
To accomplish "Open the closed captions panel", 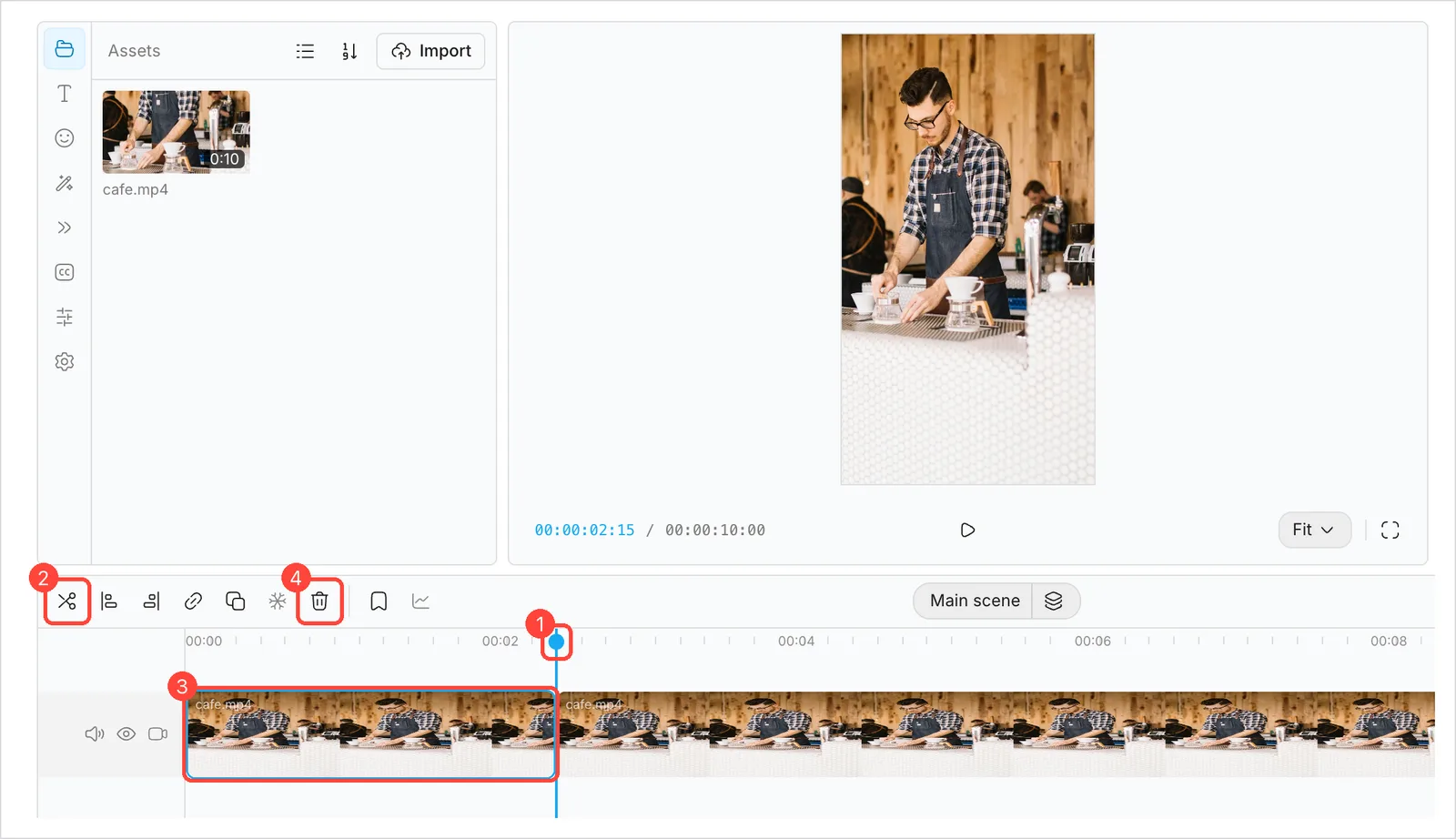I will 65,272.
